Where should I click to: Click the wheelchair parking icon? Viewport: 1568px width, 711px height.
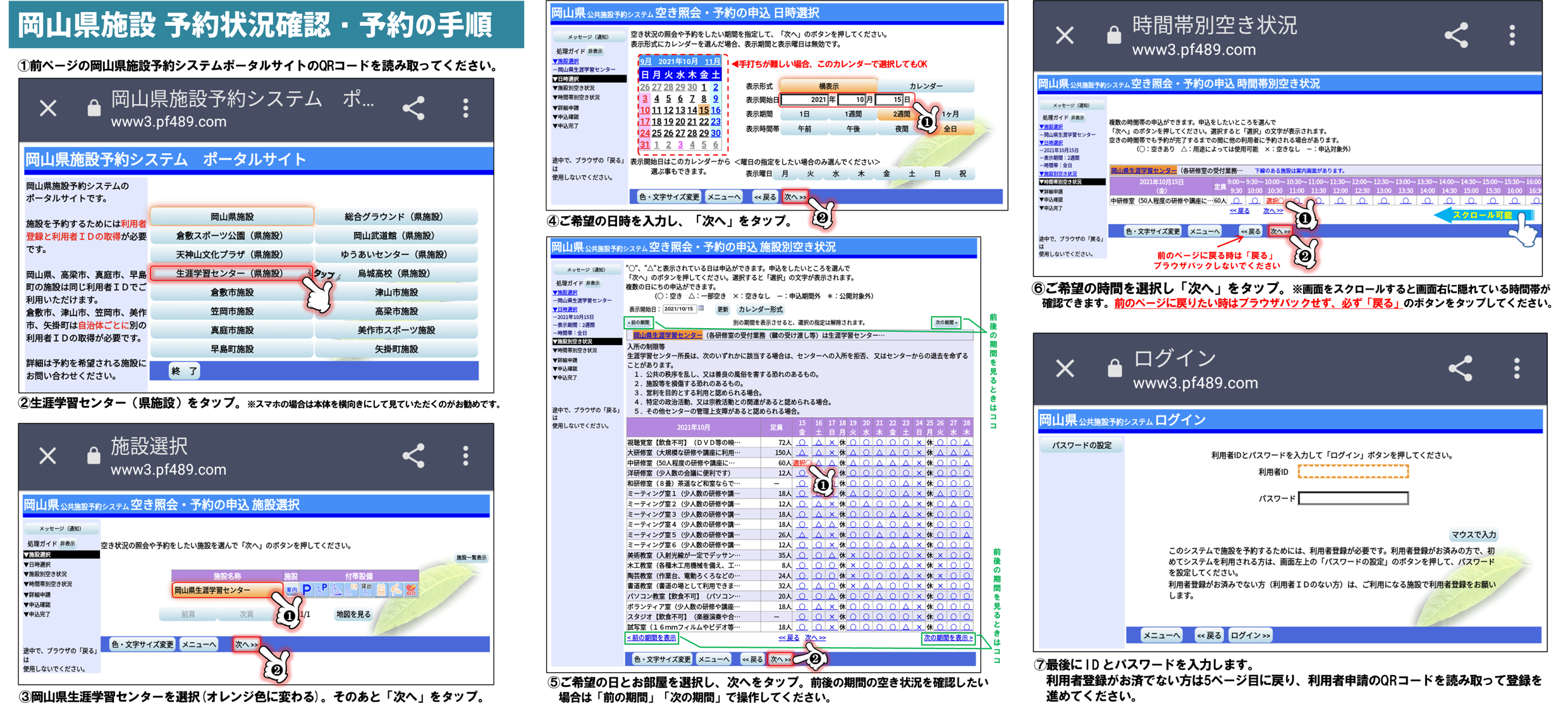click(322, 590)
